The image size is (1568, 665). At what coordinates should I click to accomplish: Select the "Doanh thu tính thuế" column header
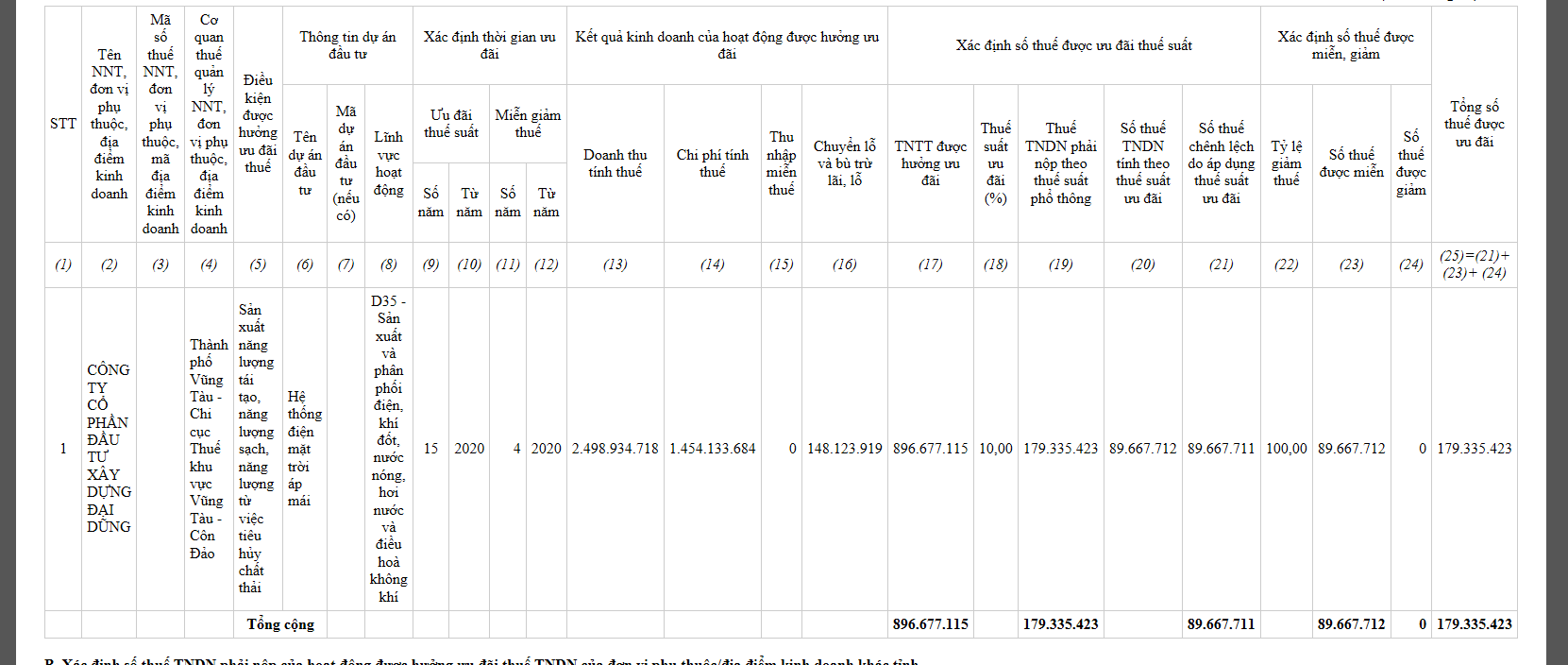(x=615, y=162)
